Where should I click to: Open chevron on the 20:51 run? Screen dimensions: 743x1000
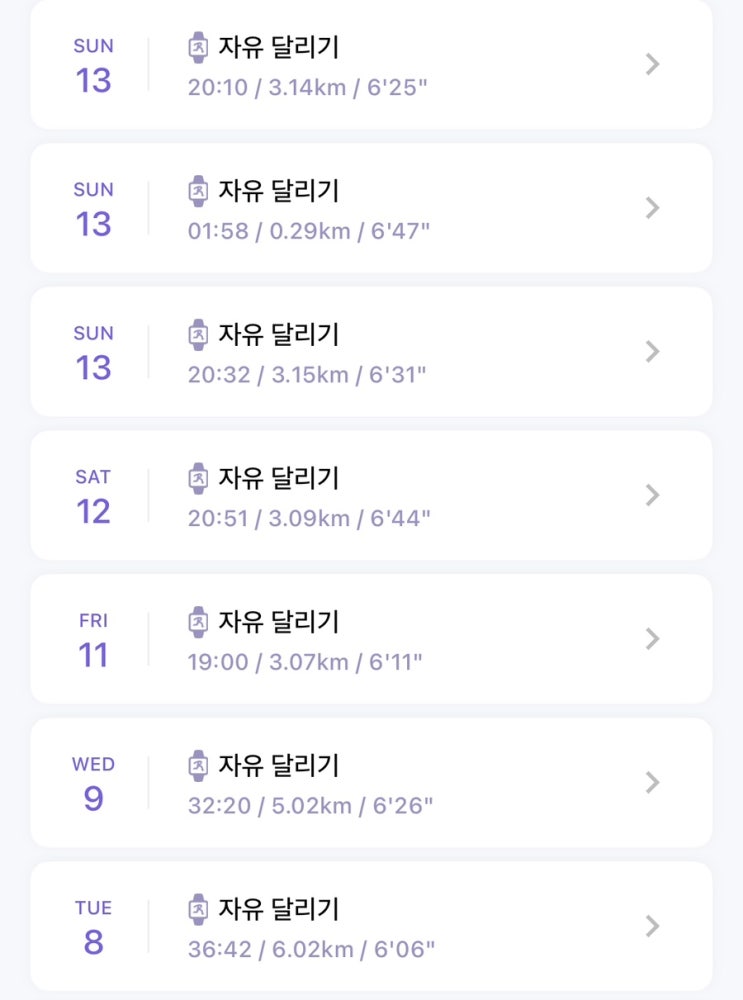pos(652,495)
